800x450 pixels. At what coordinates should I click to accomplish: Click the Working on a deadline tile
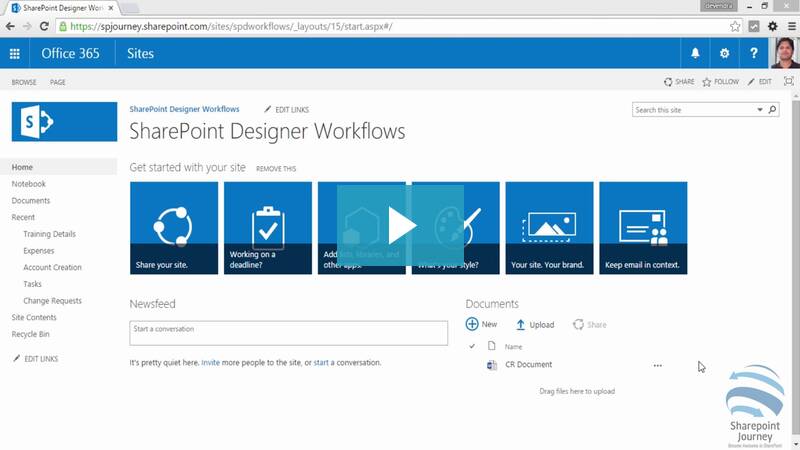coord(268,228)
